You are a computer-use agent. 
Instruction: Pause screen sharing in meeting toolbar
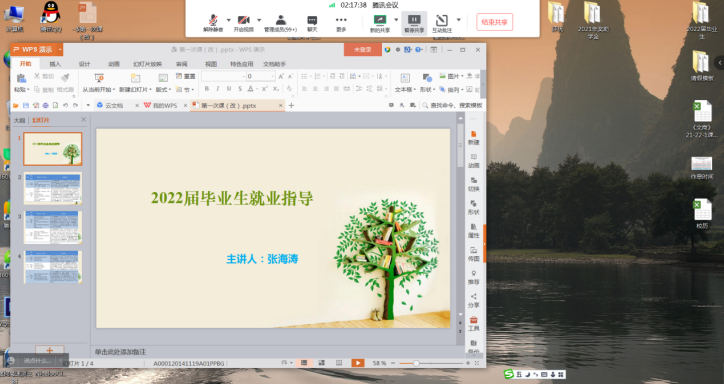pyautogui.click(x=414, y=23)
